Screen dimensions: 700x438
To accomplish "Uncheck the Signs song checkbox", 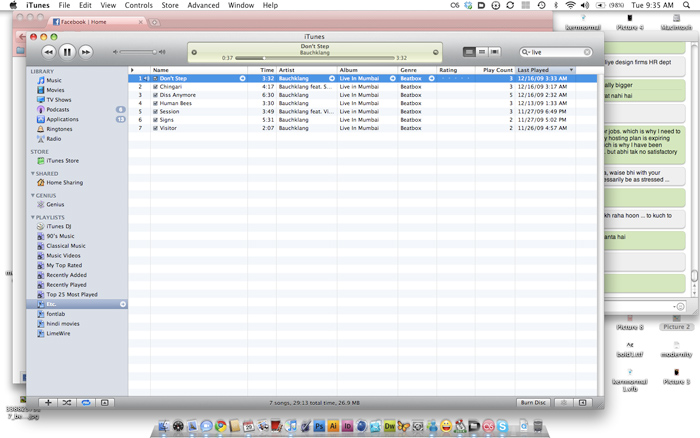I will pos(155,120).
